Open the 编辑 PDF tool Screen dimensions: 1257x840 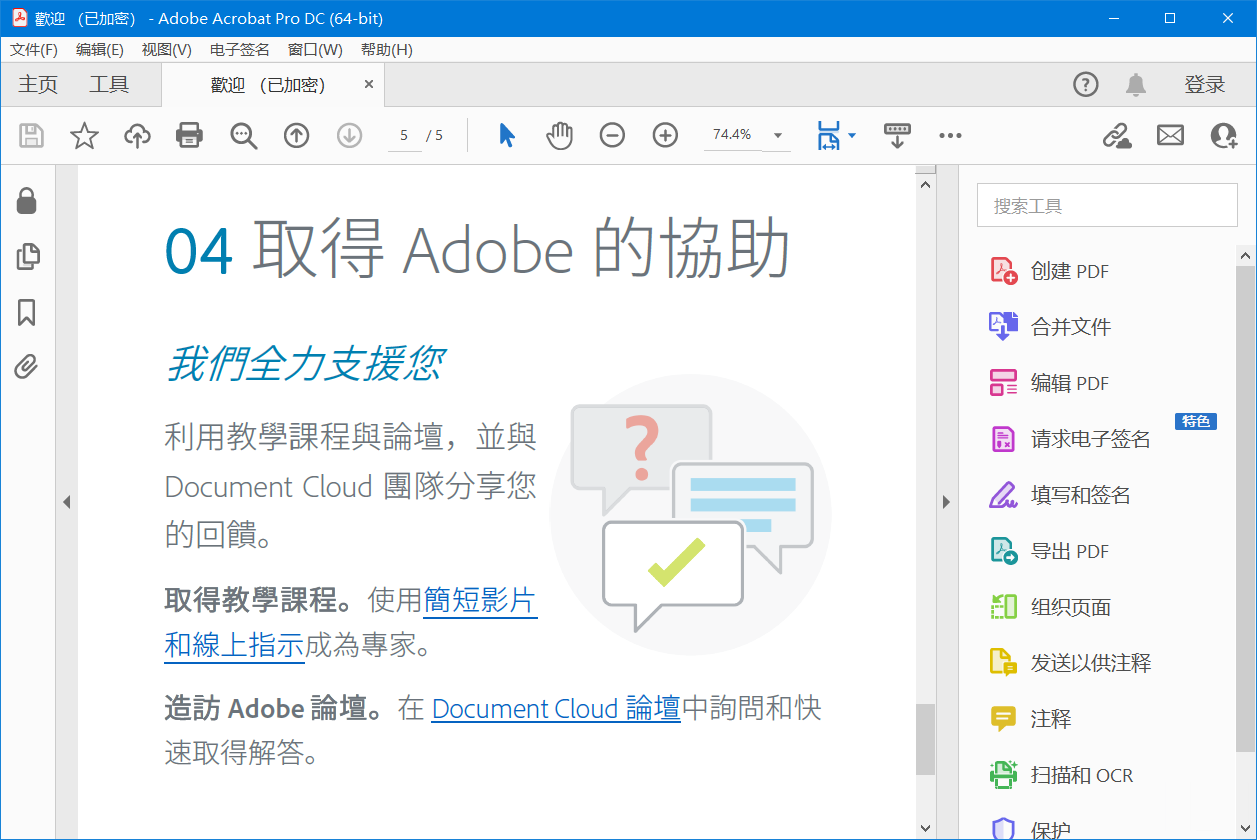pyautogui.click(x=1064, y=382)
